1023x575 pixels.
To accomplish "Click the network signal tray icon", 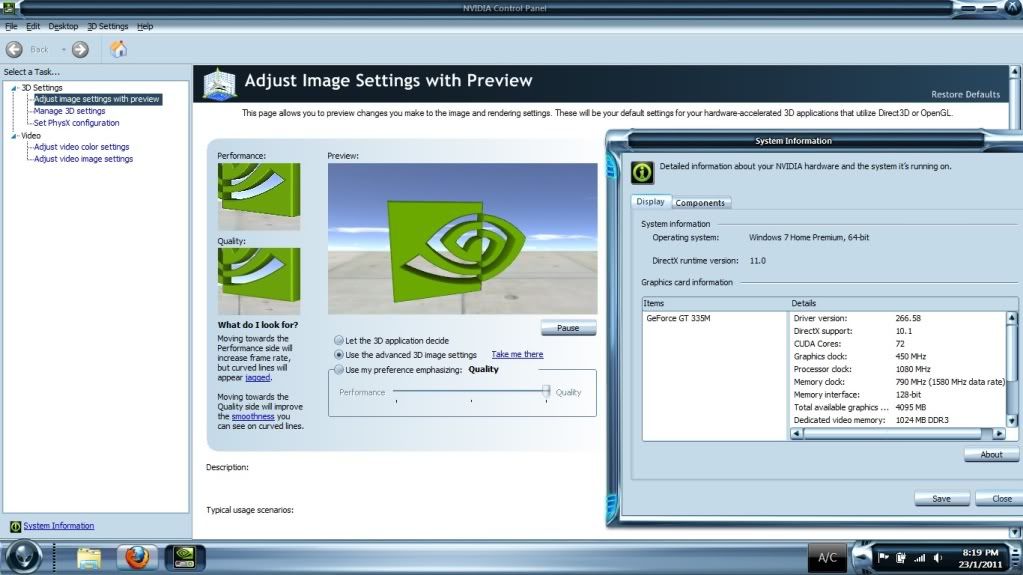I will [919, 557].
